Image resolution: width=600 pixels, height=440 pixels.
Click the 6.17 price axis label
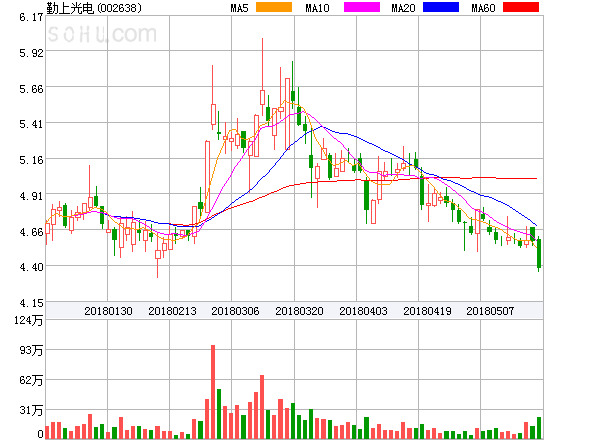click(31, 17)
